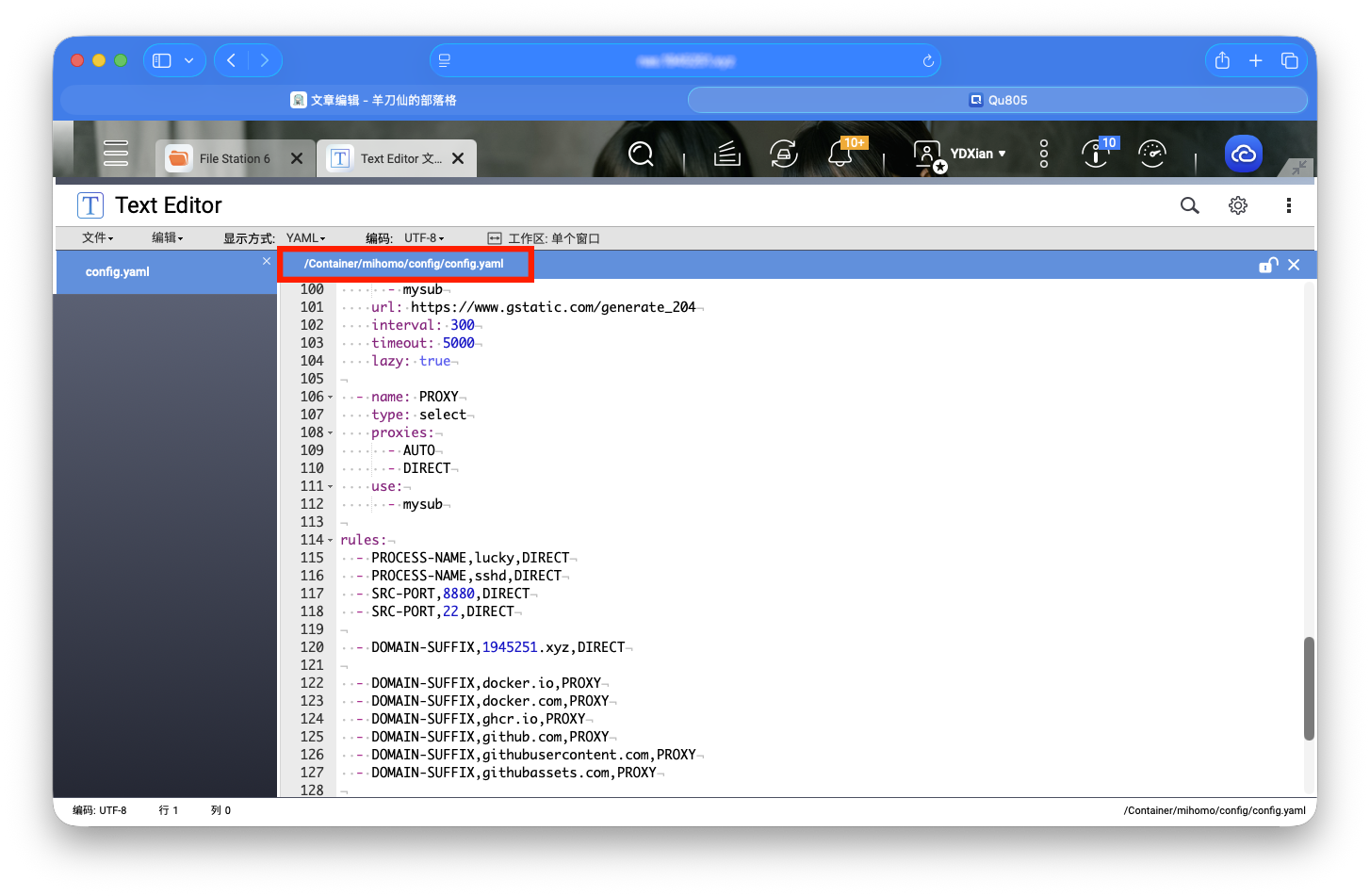Click the config.yaml path tab
Screen dimensions: 1370x896
(x=404, y=264)
